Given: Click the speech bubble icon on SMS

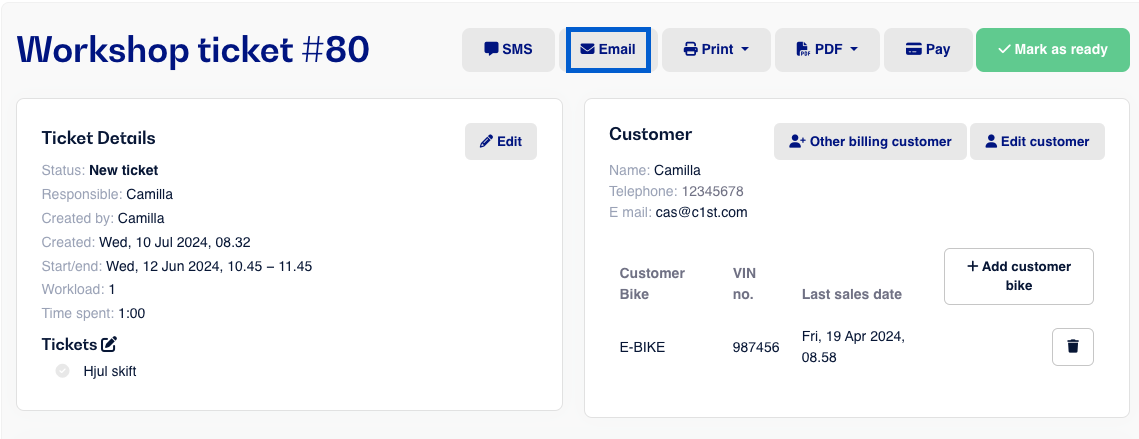Looking at the screenshot, I should tap(492, 49).
